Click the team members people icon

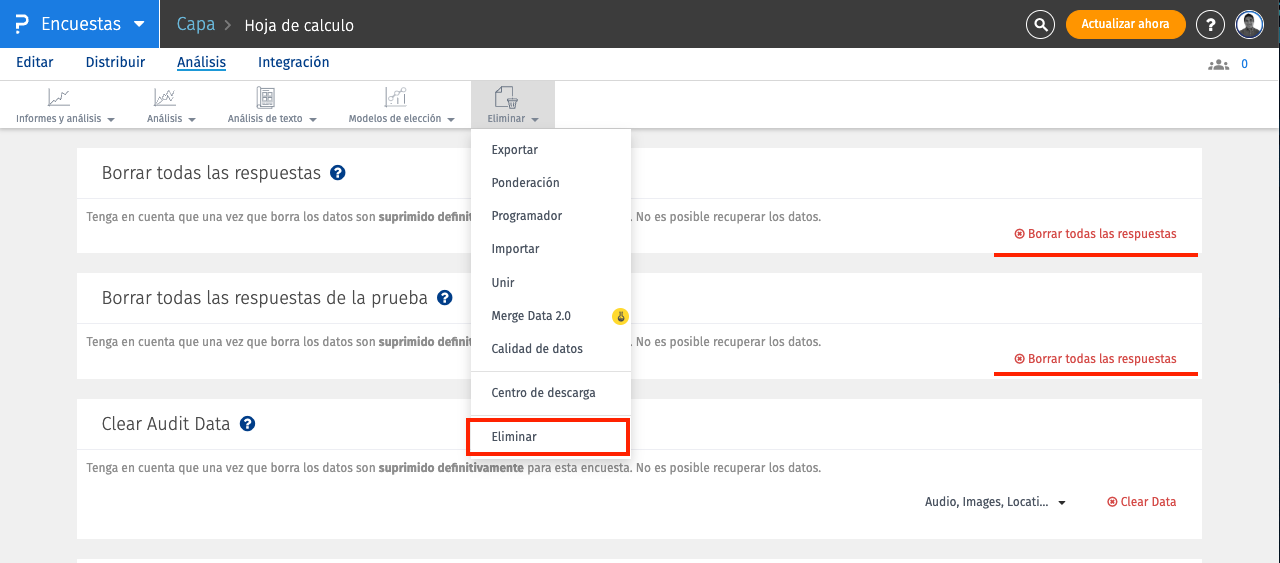tap(1218, 64)
